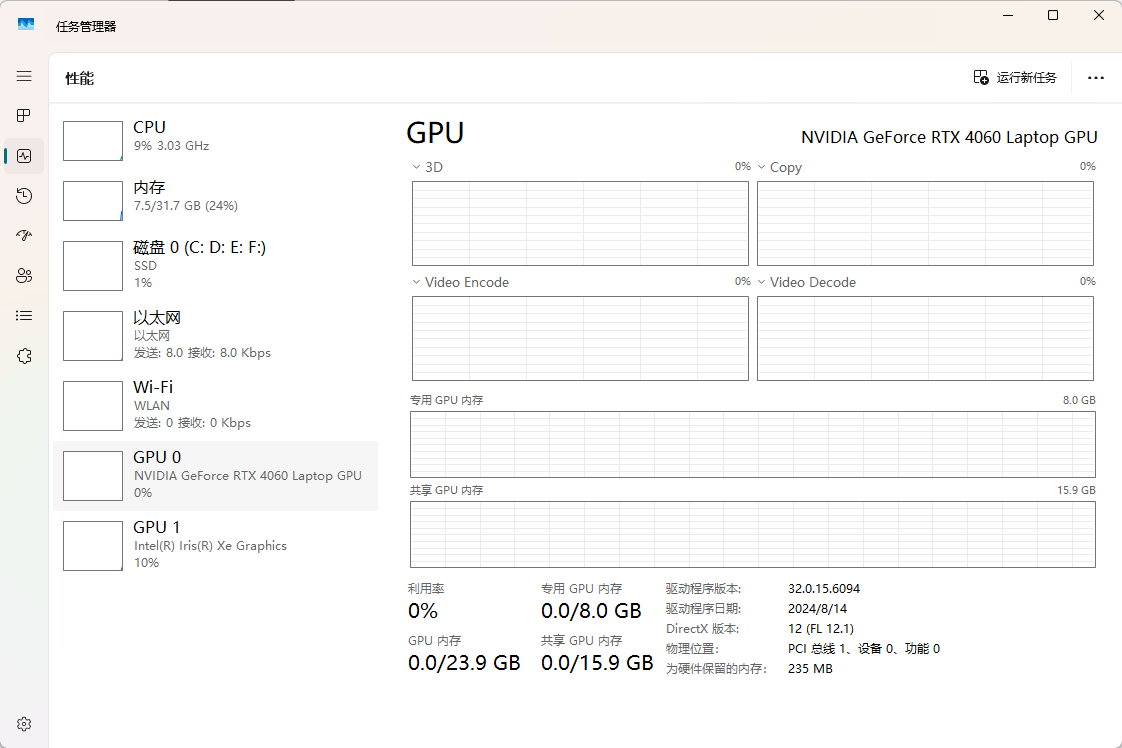The height and width of the screenshot is (748, 1122).
Task: Expand the Video Encode dropdown
Action: 416,282
